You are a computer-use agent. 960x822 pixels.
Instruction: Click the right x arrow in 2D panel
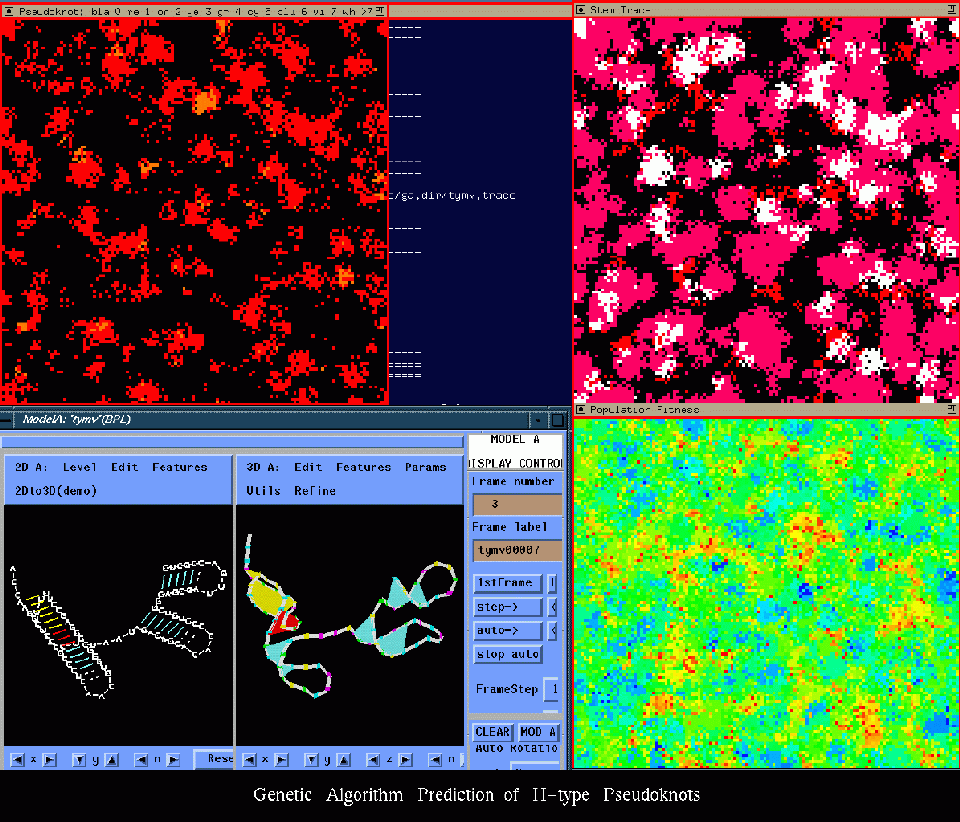coord(49,760)
